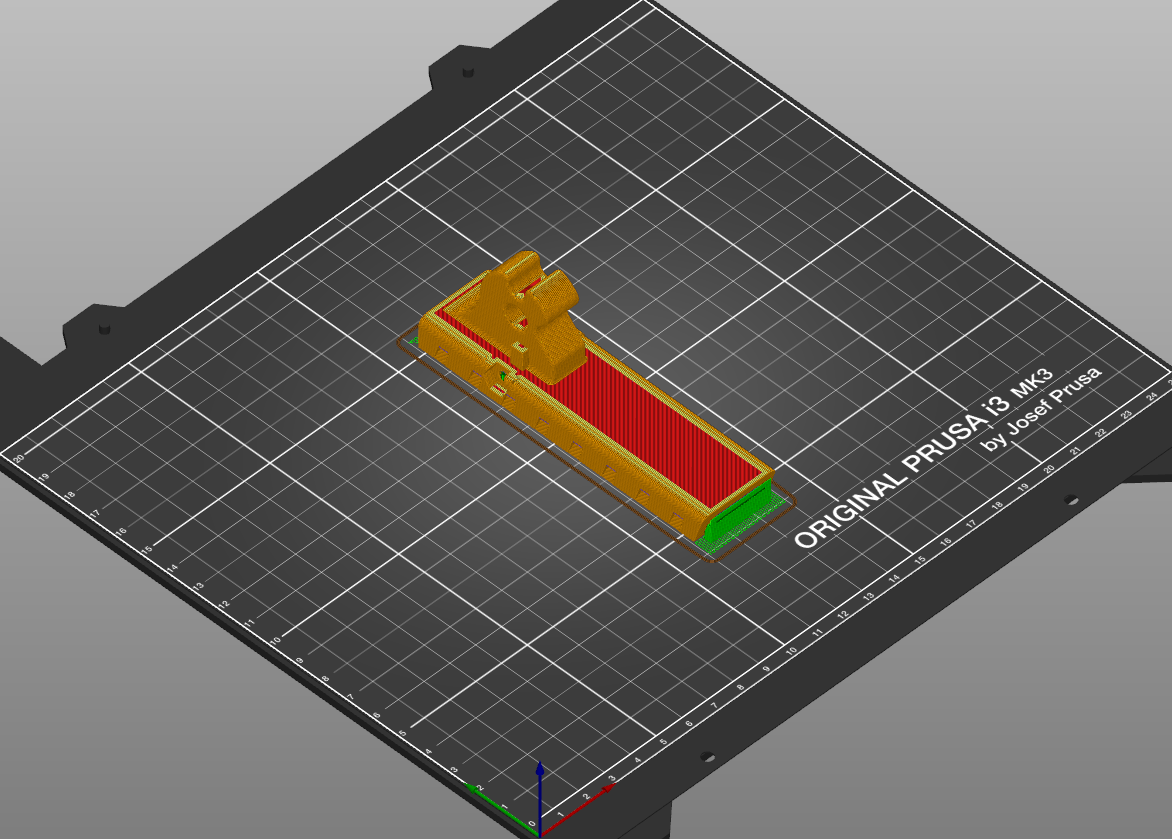
Task: Click the ORIGINAL PRUSA i3 MK3 bed text
Action: [x=924, y=458]
